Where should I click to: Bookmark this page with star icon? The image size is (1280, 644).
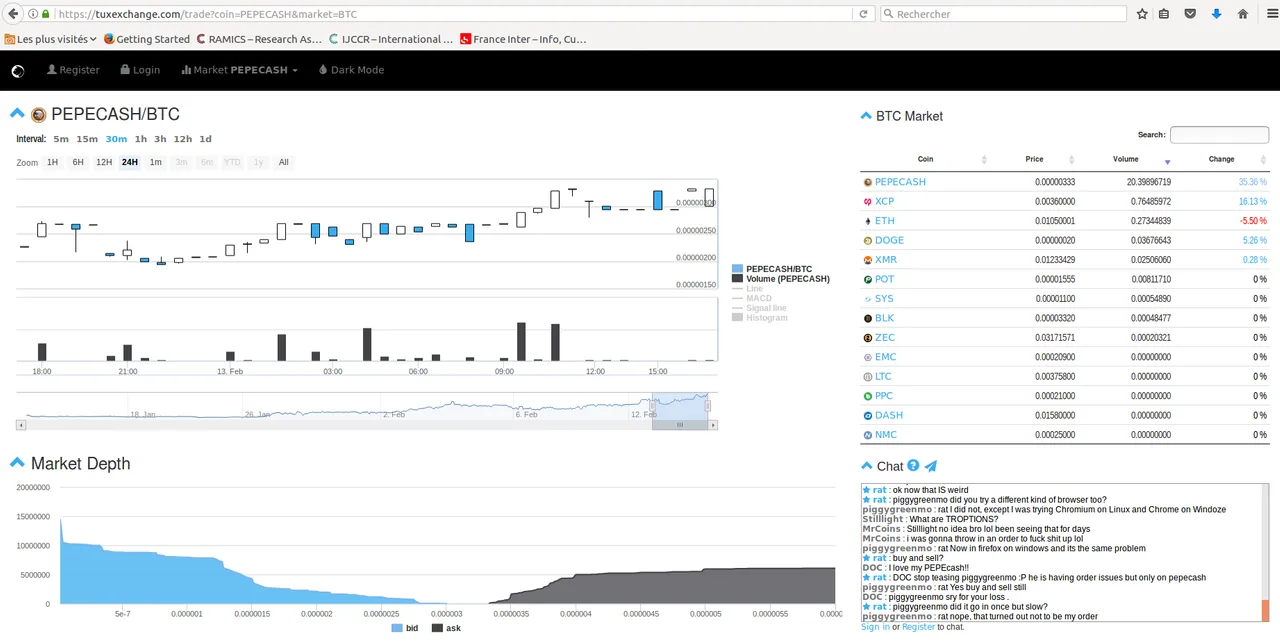[x=1142, y=14]
